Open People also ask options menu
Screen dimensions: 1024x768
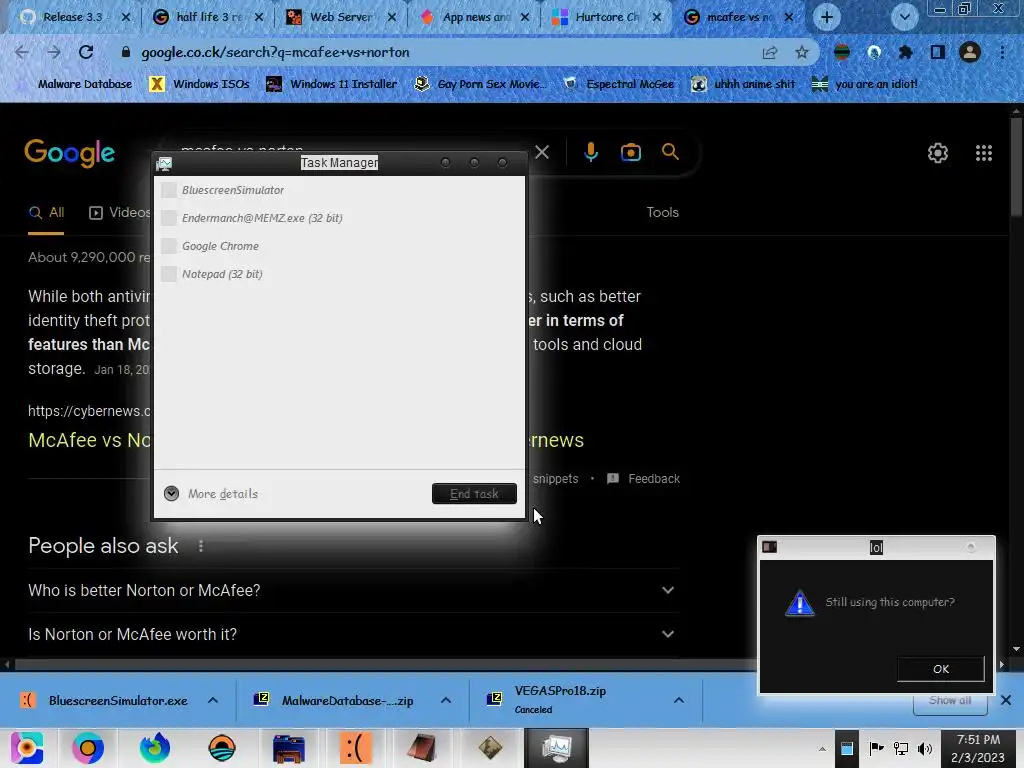[x=201, y=546]
